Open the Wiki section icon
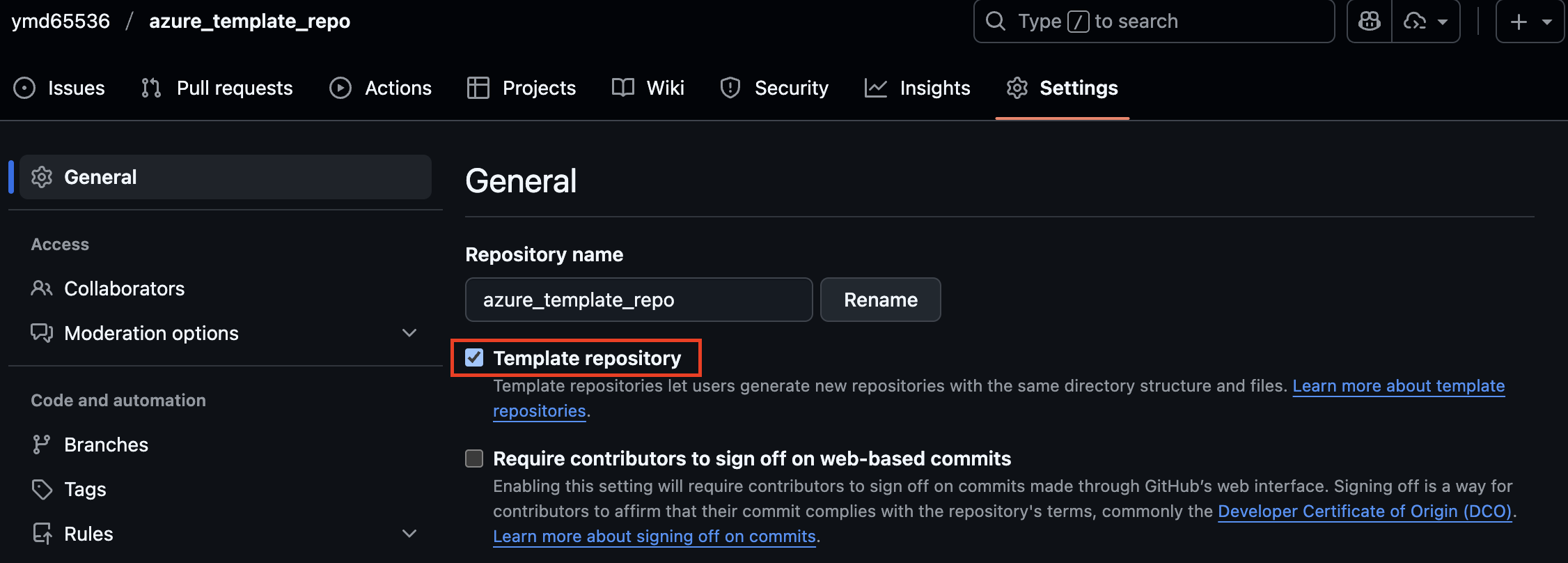 pyautogui.click(x=622, y=88)
